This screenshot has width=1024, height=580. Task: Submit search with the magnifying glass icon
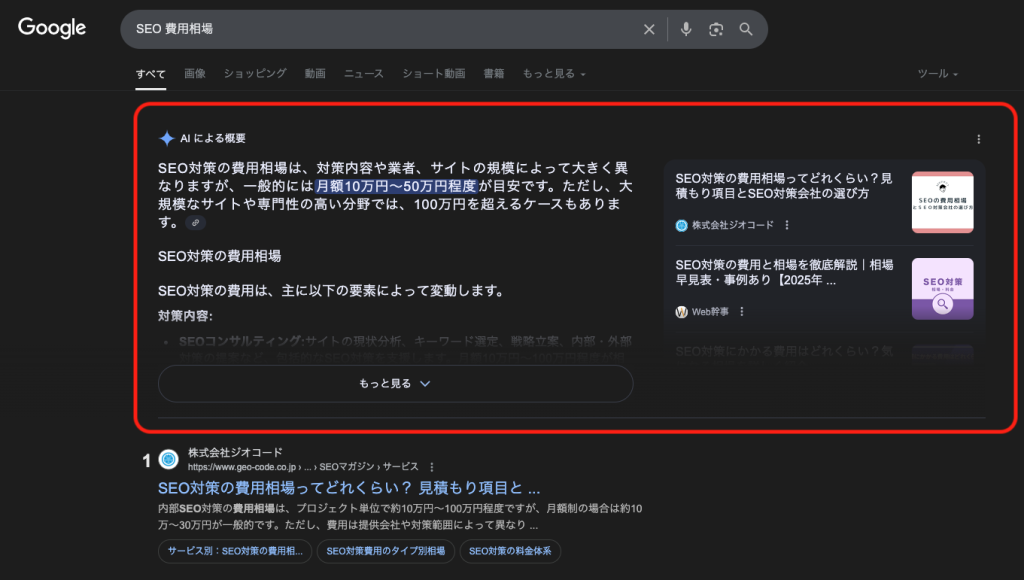coord(746,29)
